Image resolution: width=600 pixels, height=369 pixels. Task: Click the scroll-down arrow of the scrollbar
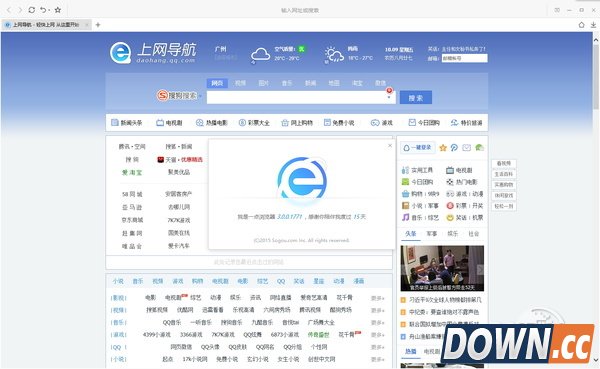coord(596,360)
